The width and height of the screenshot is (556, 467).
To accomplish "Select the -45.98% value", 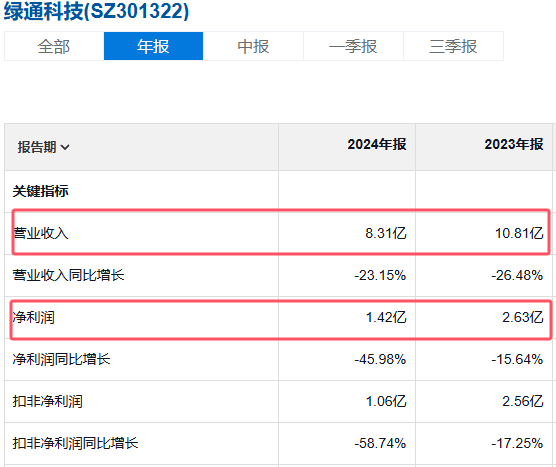I will tap(380, 359).
